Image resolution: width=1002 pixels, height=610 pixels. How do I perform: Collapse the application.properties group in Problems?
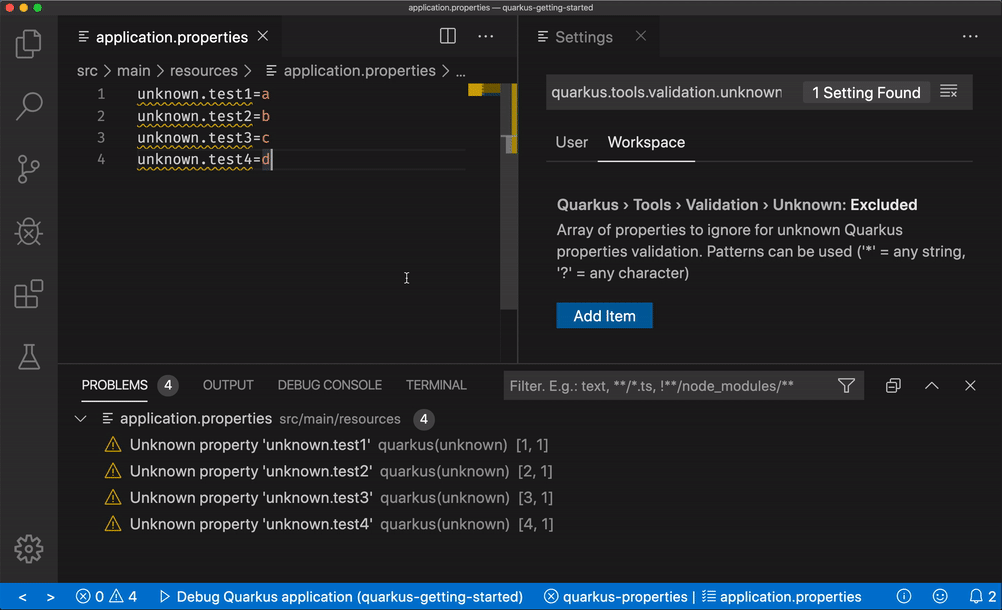pyautogui.click(x=80, y=418)
